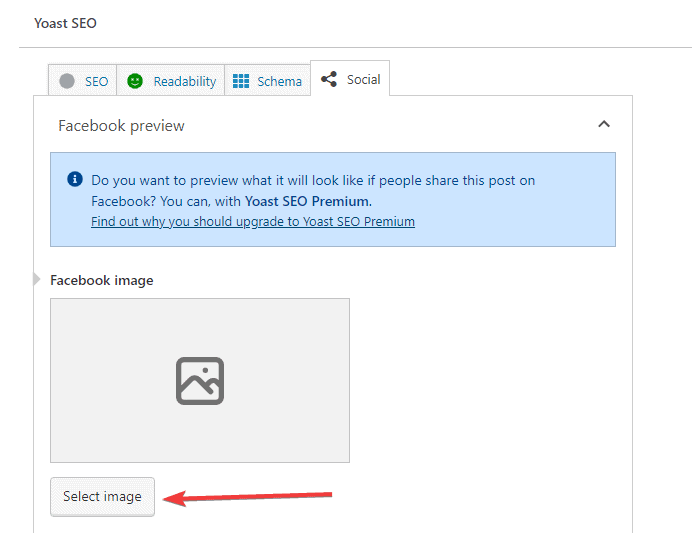Open the Schema tab

tap(267, 80)
